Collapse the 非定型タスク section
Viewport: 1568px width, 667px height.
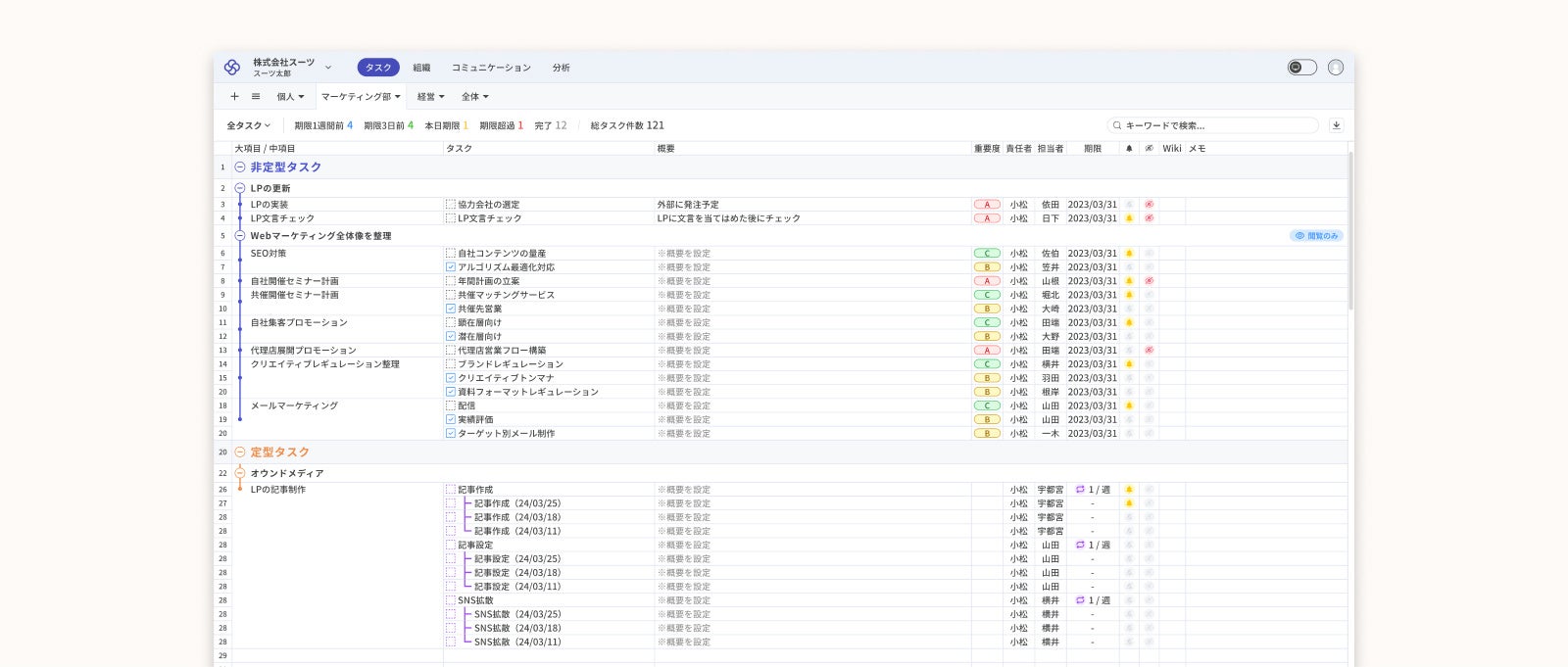240,167
